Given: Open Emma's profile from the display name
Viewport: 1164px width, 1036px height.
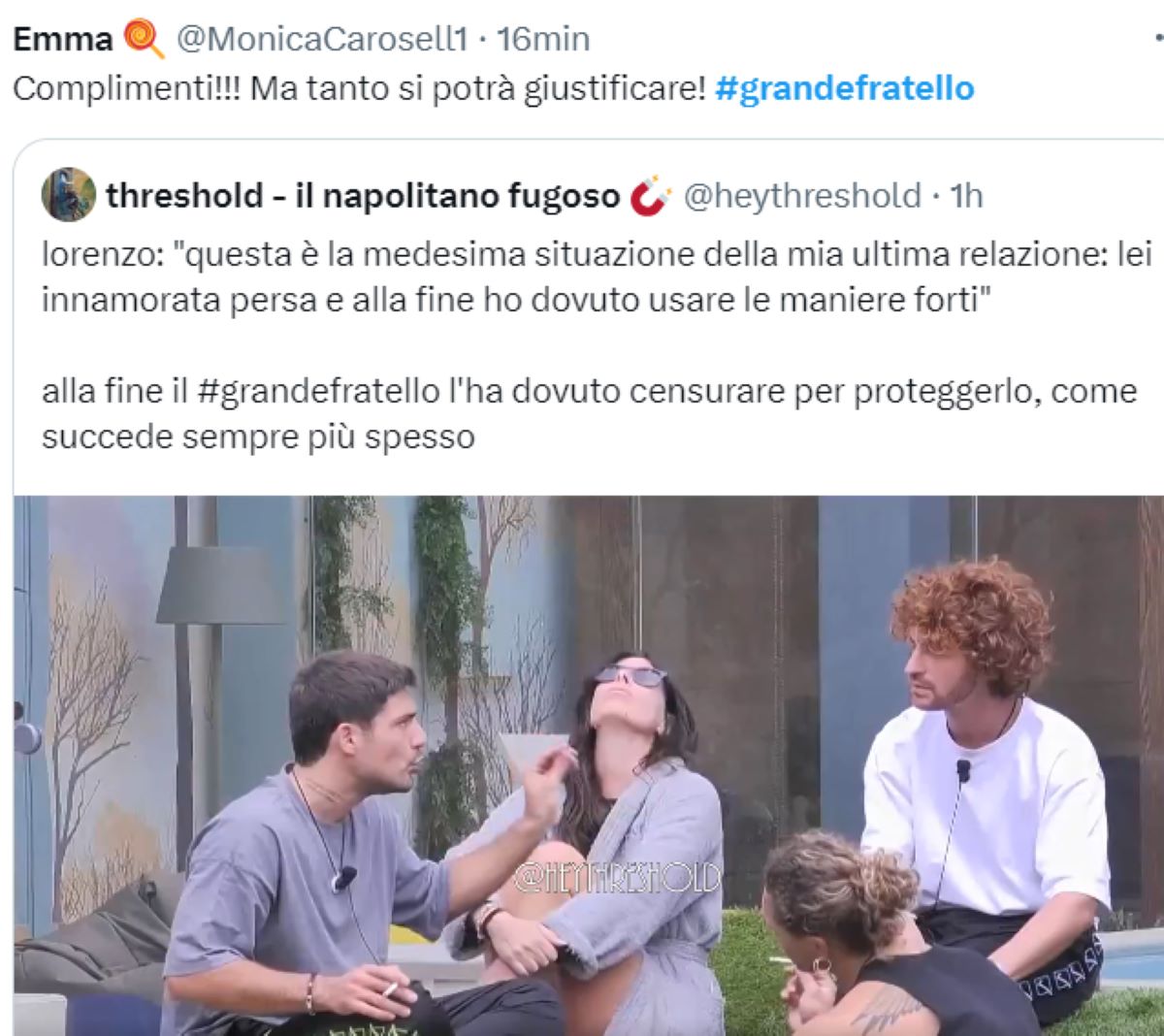Looking at the screenshot, I should pos(63,39).
